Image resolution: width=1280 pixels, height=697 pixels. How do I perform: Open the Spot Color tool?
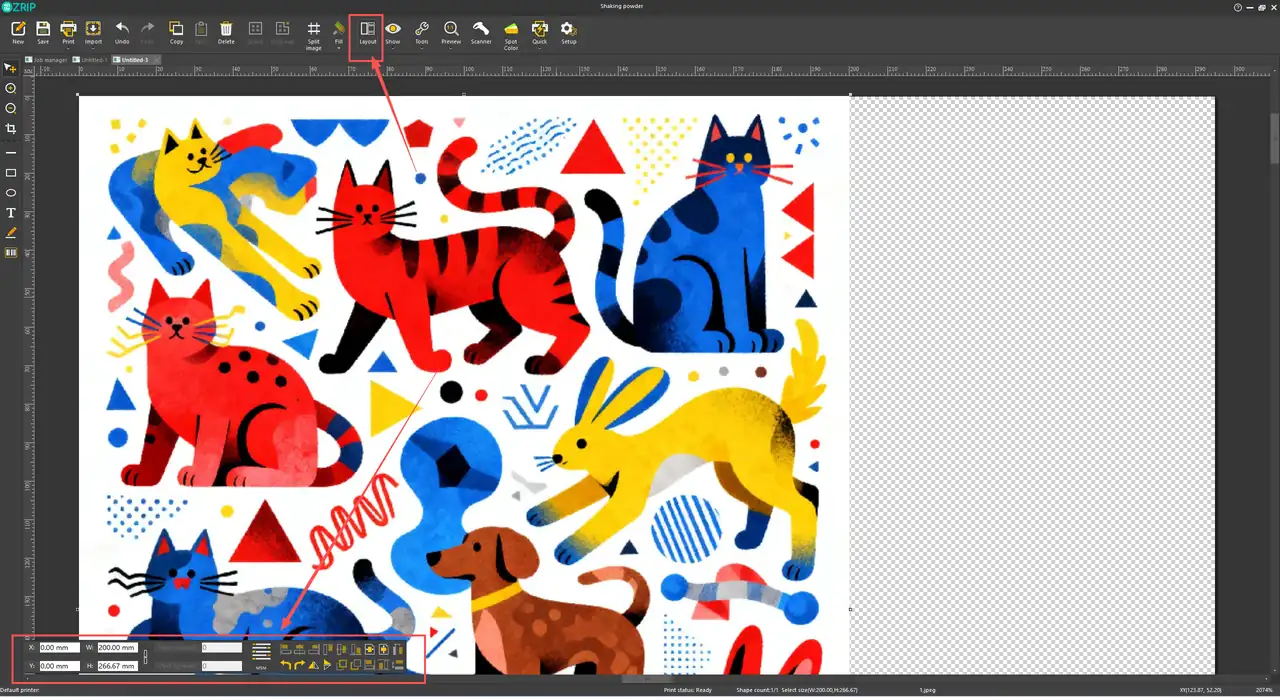point(511,35)
